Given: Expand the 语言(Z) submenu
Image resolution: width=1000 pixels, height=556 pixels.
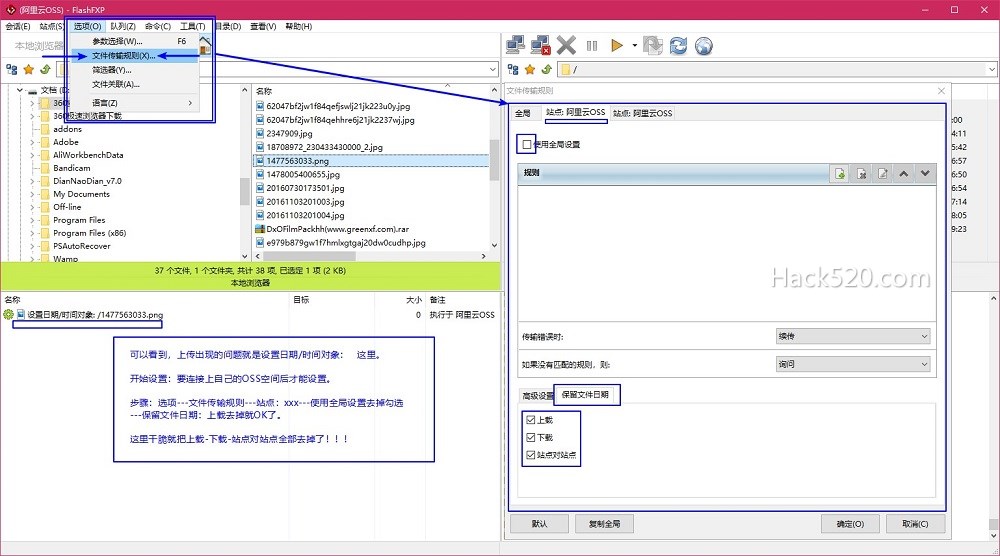Looking at the screenshot, I should click(x=189, y=103).
